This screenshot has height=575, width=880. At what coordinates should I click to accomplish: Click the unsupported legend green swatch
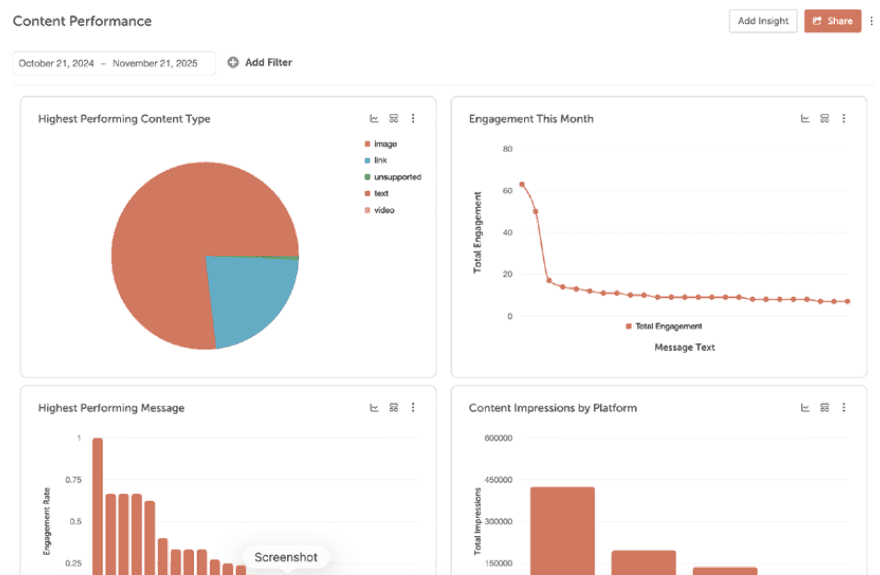(x=368, y=177)
